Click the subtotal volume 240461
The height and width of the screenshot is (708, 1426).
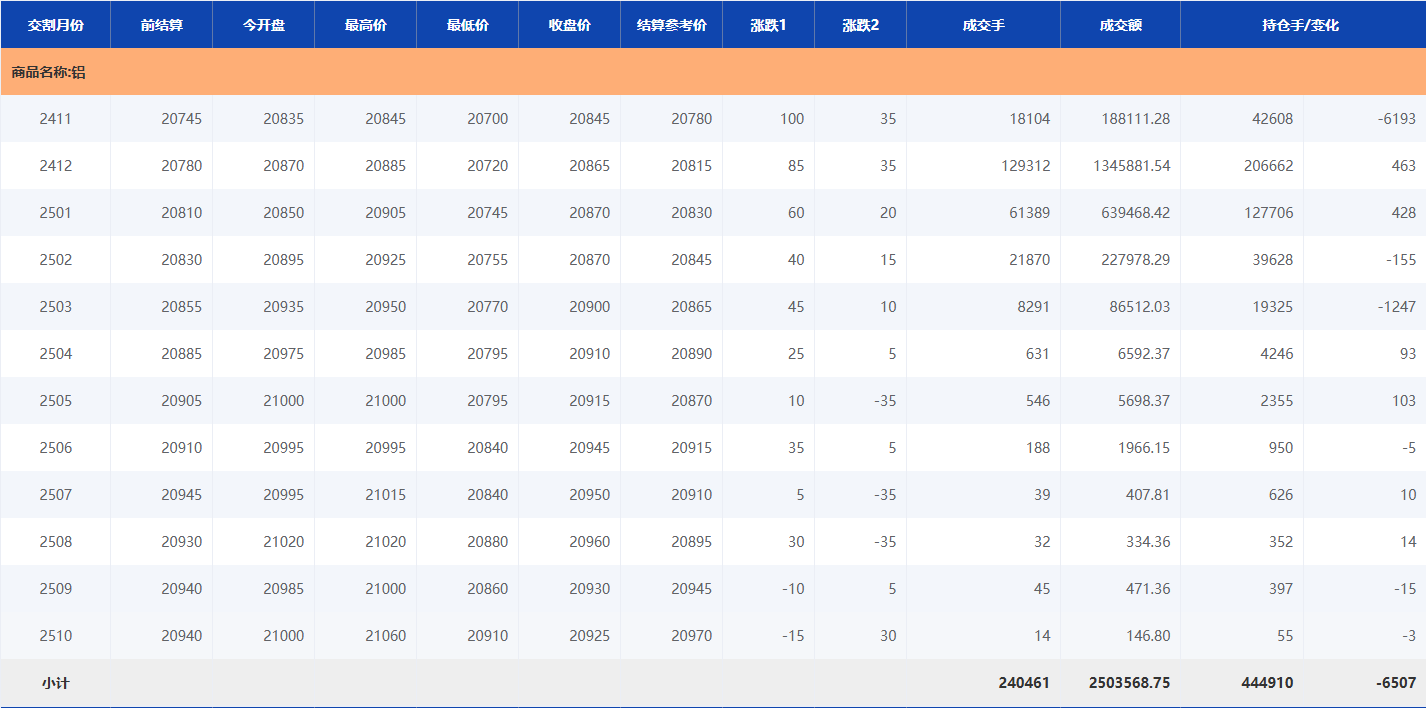(x=1024, y=684)
